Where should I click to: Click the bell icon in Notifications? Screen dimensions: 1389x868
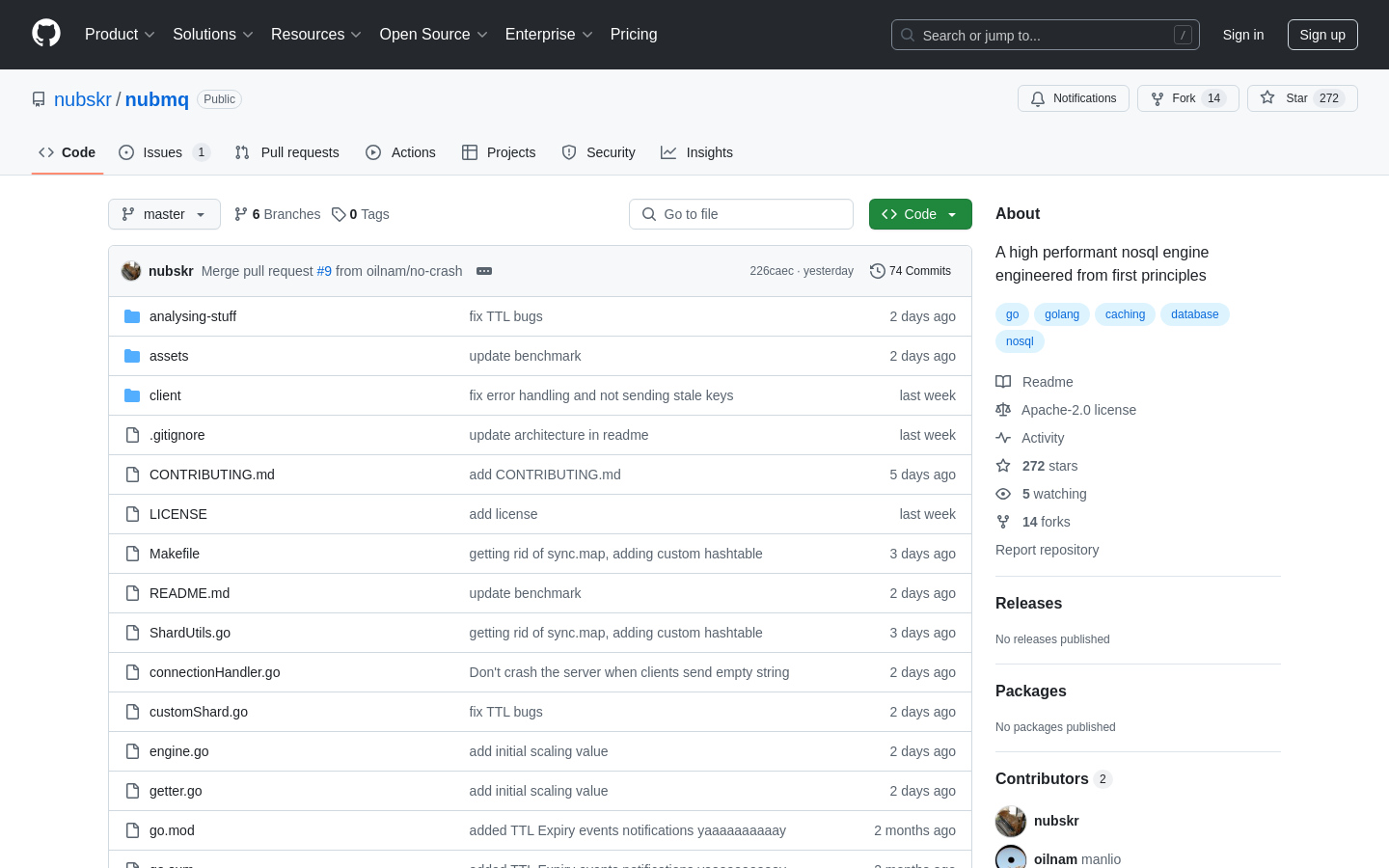pos(1038,98)
